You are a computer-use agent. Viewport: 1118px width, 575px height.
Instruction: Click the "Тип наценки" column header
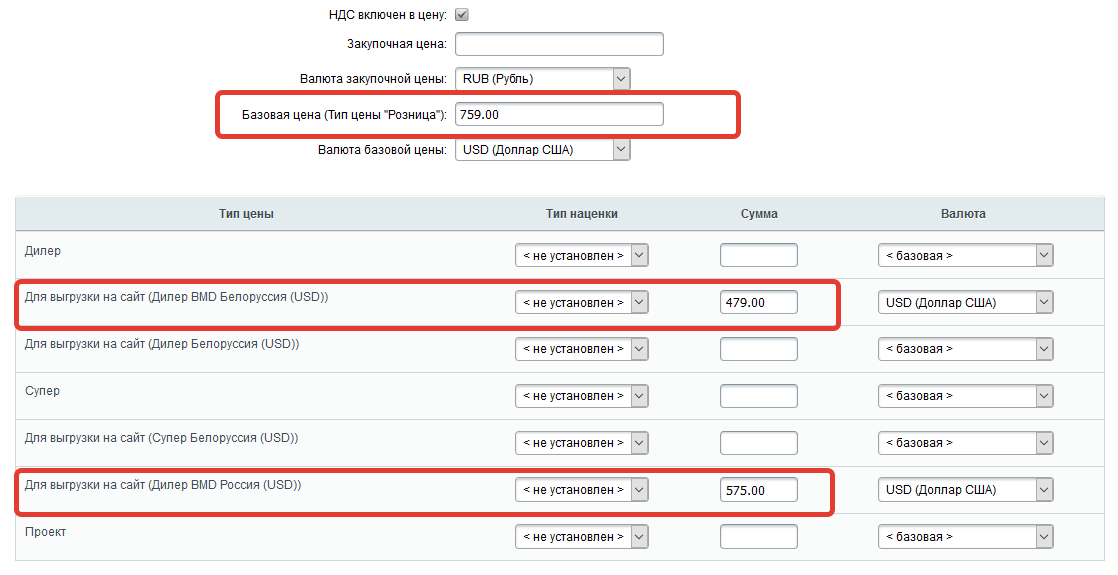(x=582, y=214)
